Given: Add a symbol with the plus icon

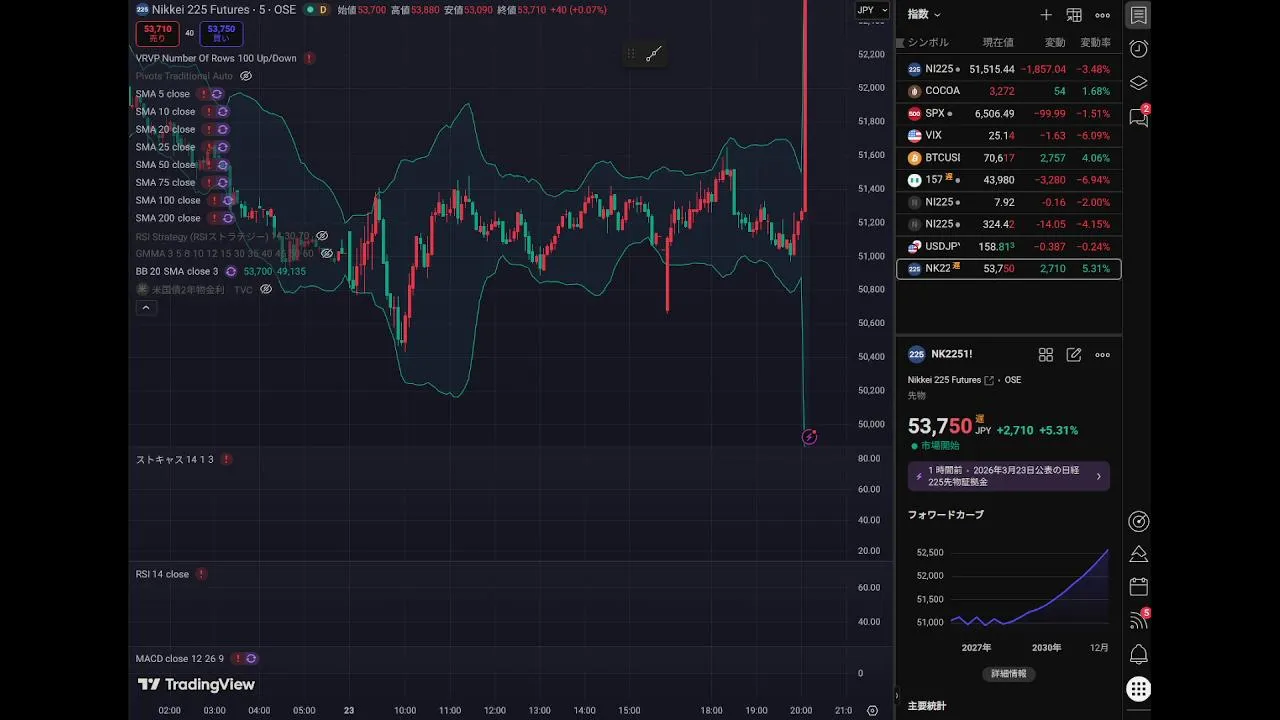Looking at the screenshot, I should [1046, 15].
